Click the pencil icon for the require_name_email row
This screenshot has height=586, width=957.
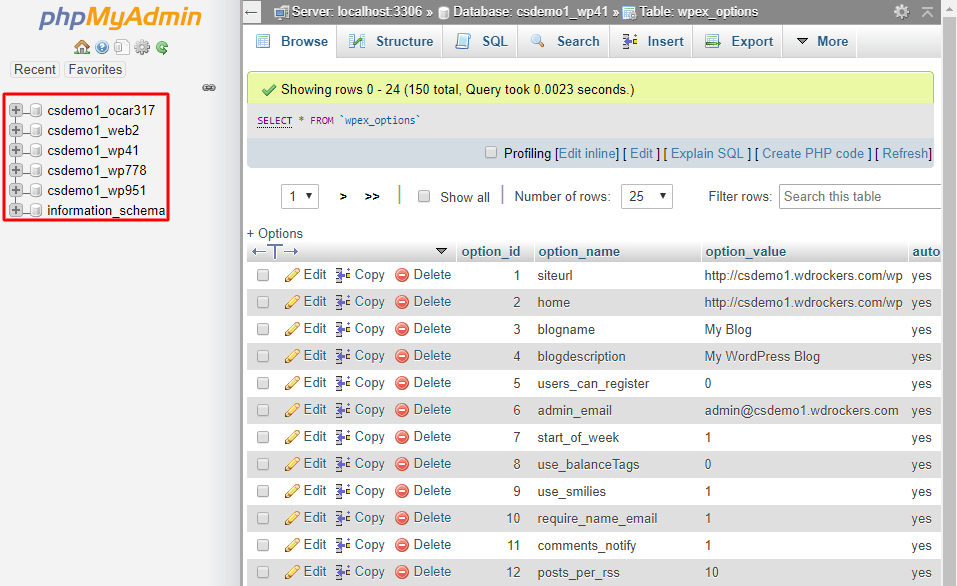(x=292, y=518)
